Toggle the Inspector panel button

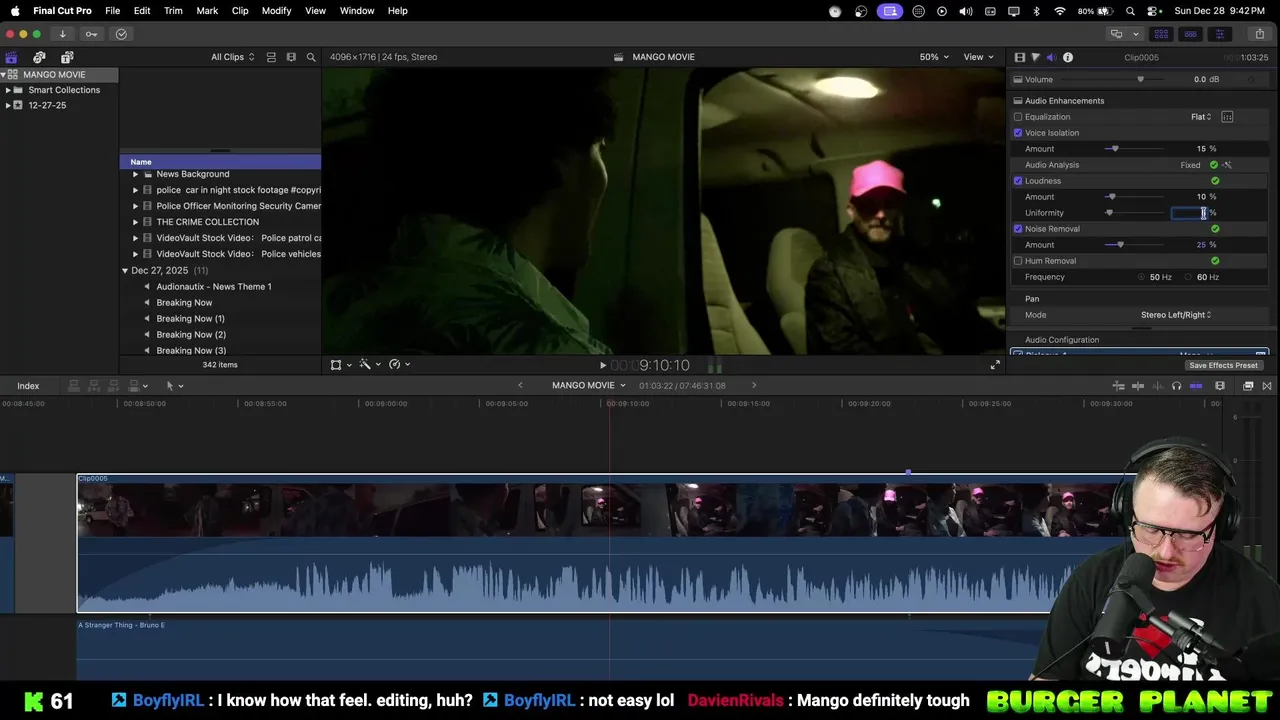click(1219, 34)
